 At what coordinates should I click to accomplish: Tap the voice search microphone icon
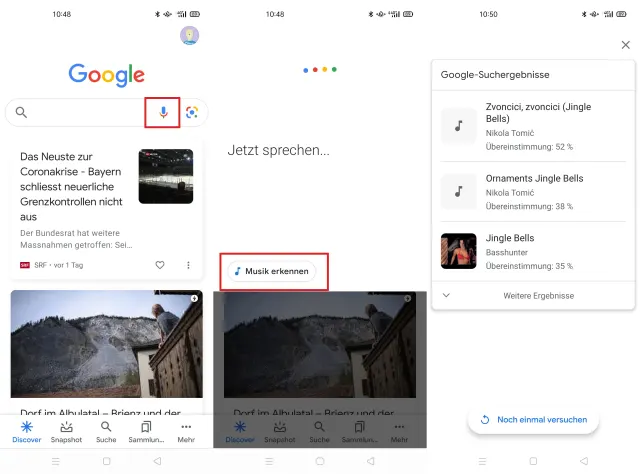click(x=163, y=112)
